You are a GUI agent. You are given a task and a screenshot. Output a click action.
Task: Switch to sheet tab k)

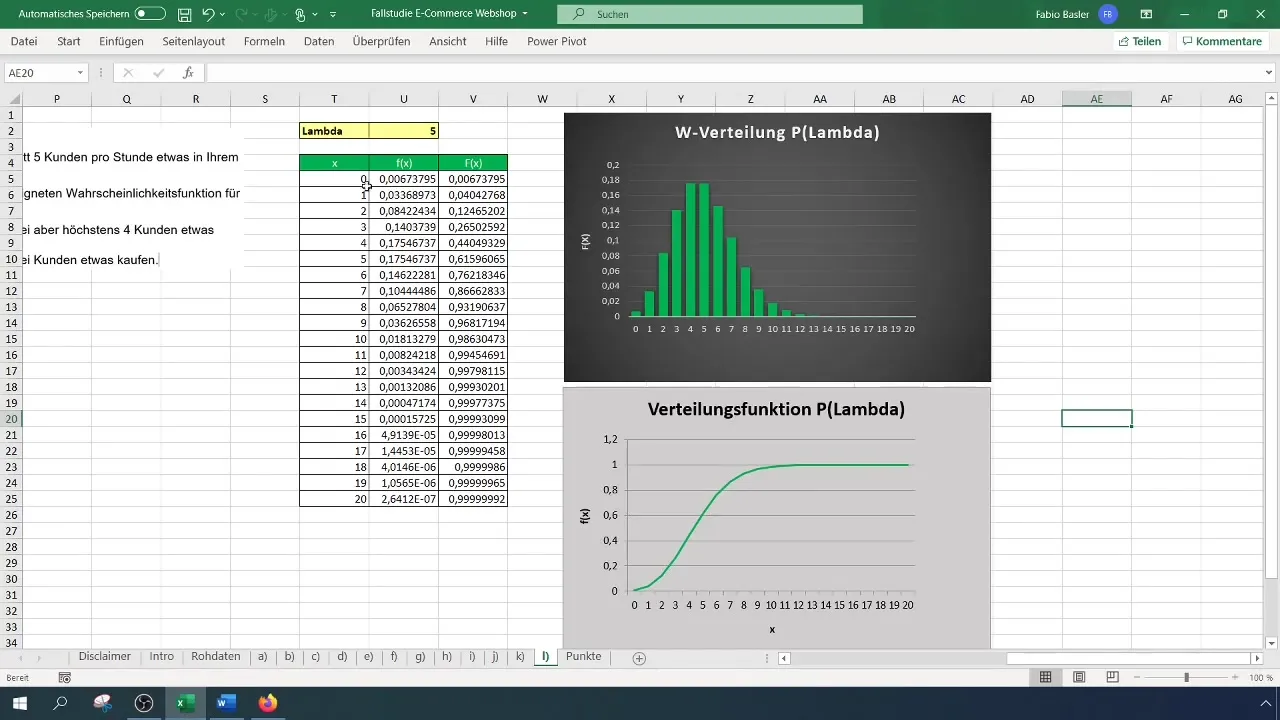(x=520, y=657)
